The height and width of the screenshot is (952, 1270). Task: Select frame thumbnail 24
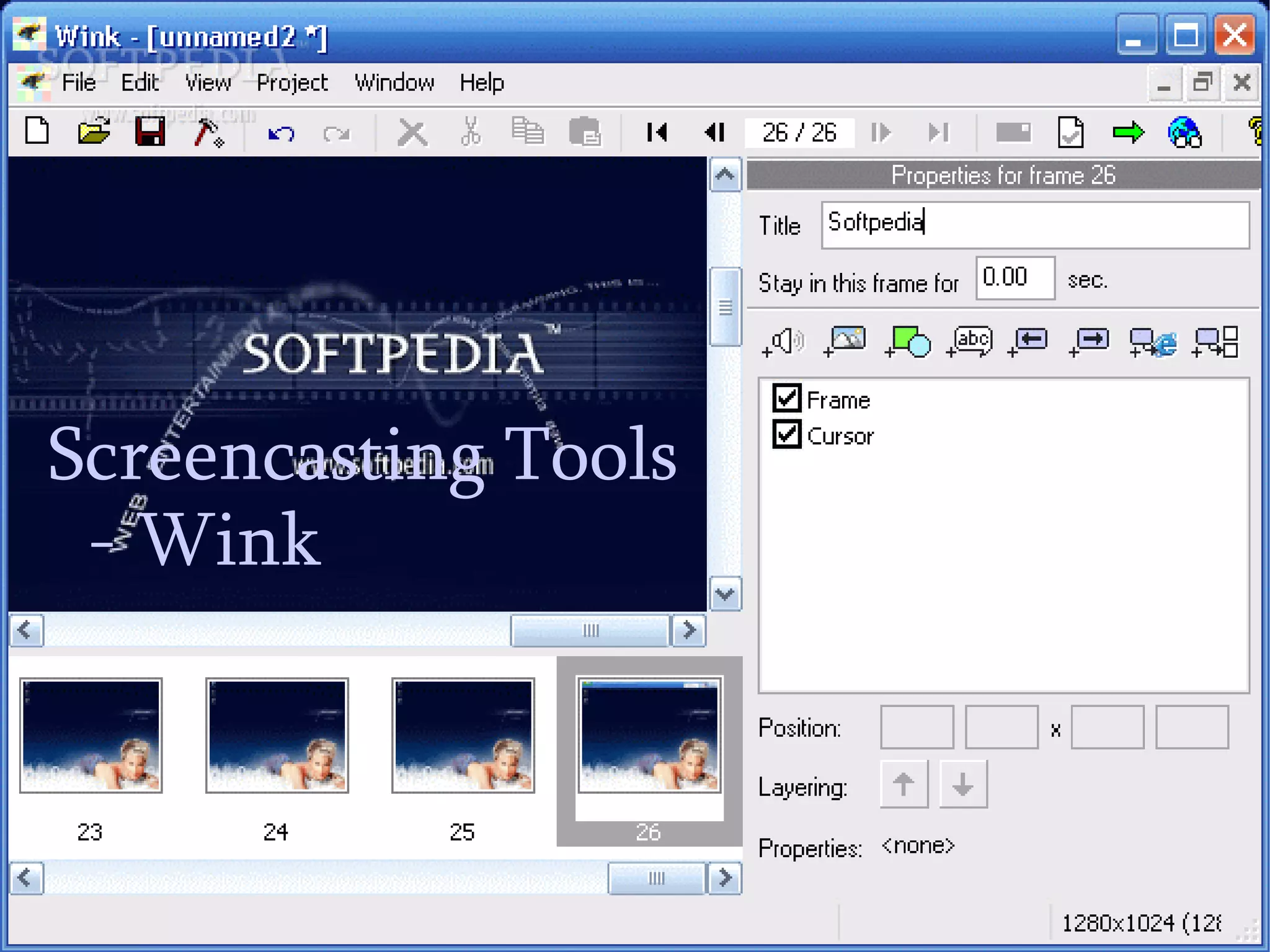point(277,736)
